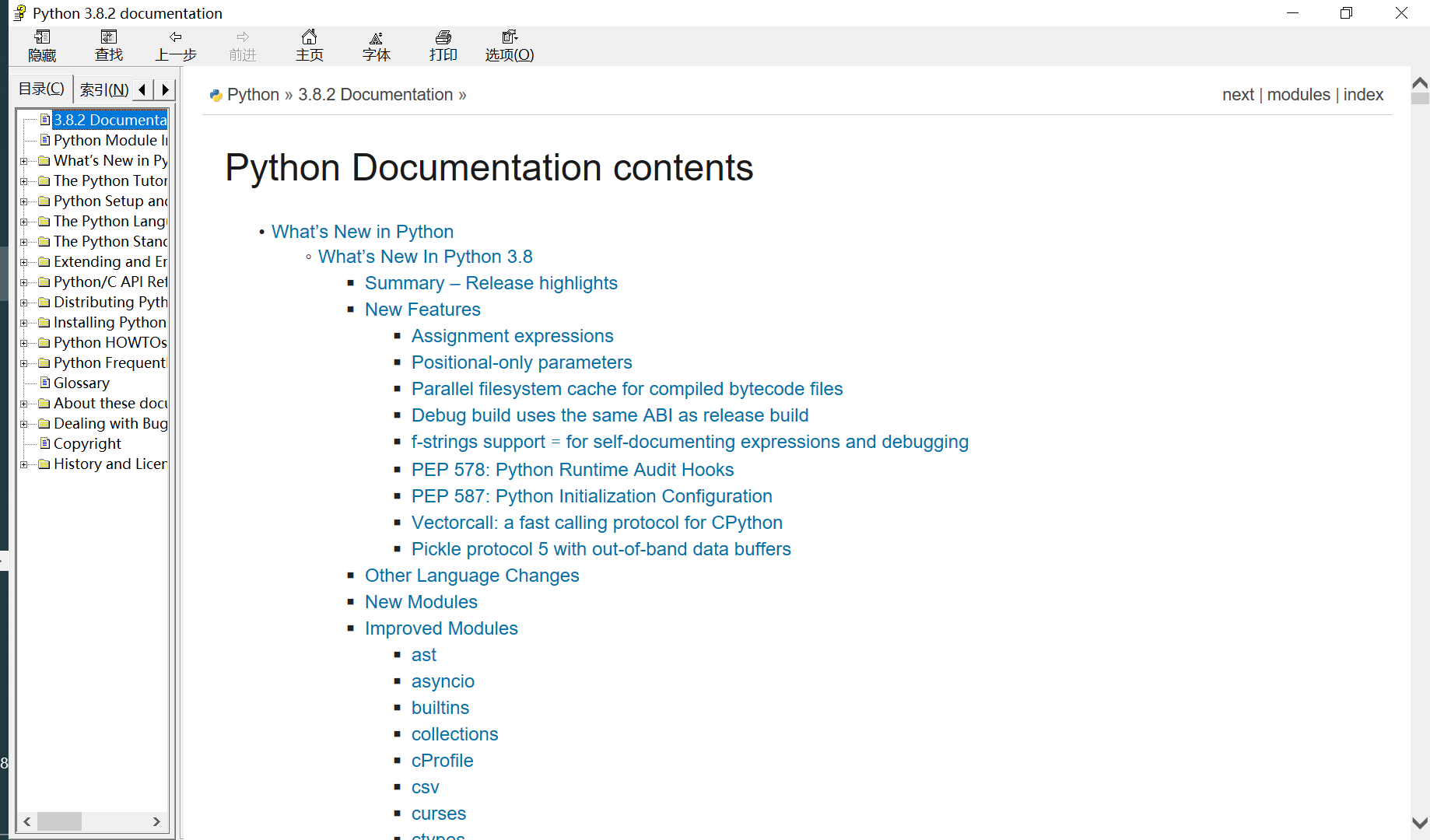Click the content pane scroll-up arrow
This screenshot has height=840, width=1430.
1420,83
